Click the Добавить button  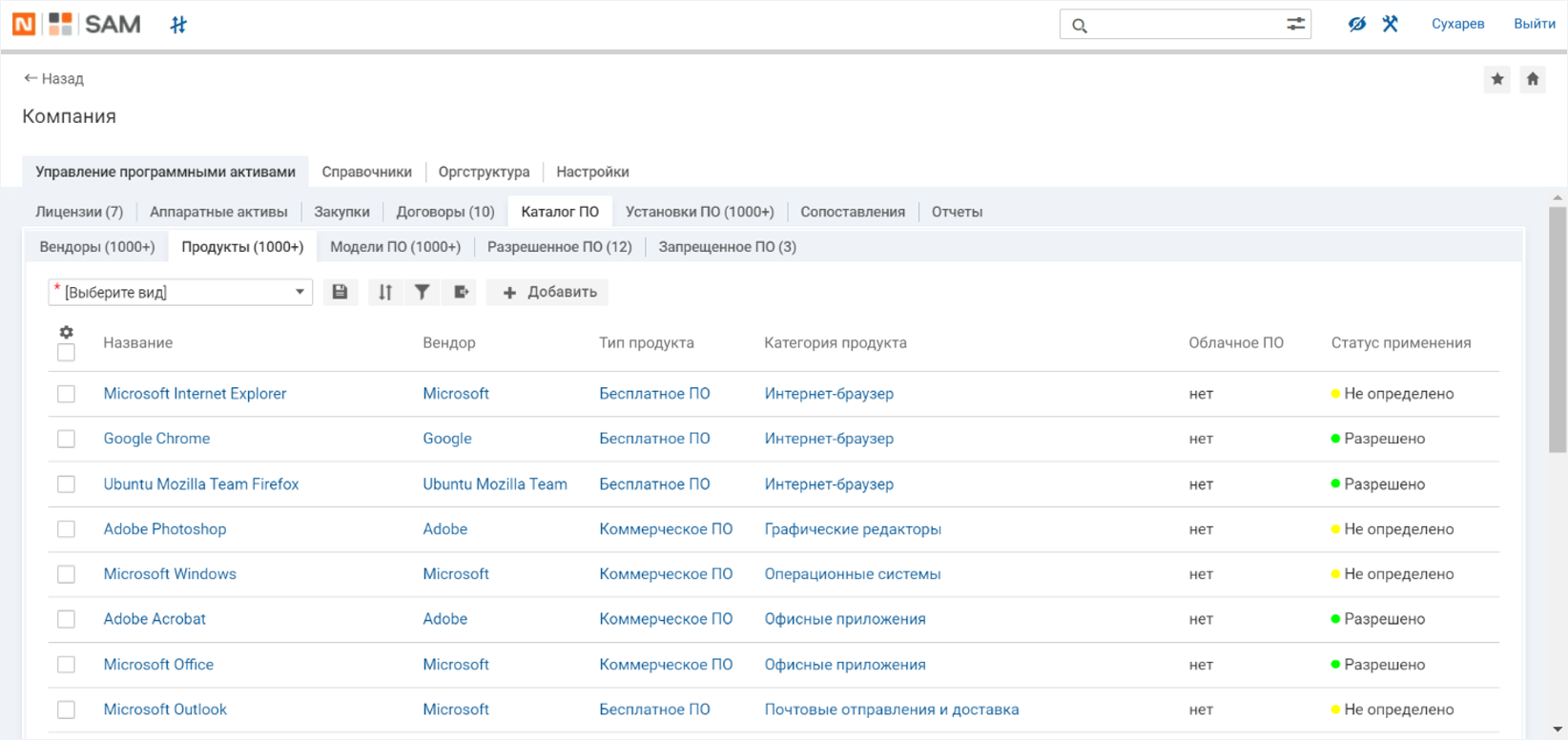[x=548, y=292]
